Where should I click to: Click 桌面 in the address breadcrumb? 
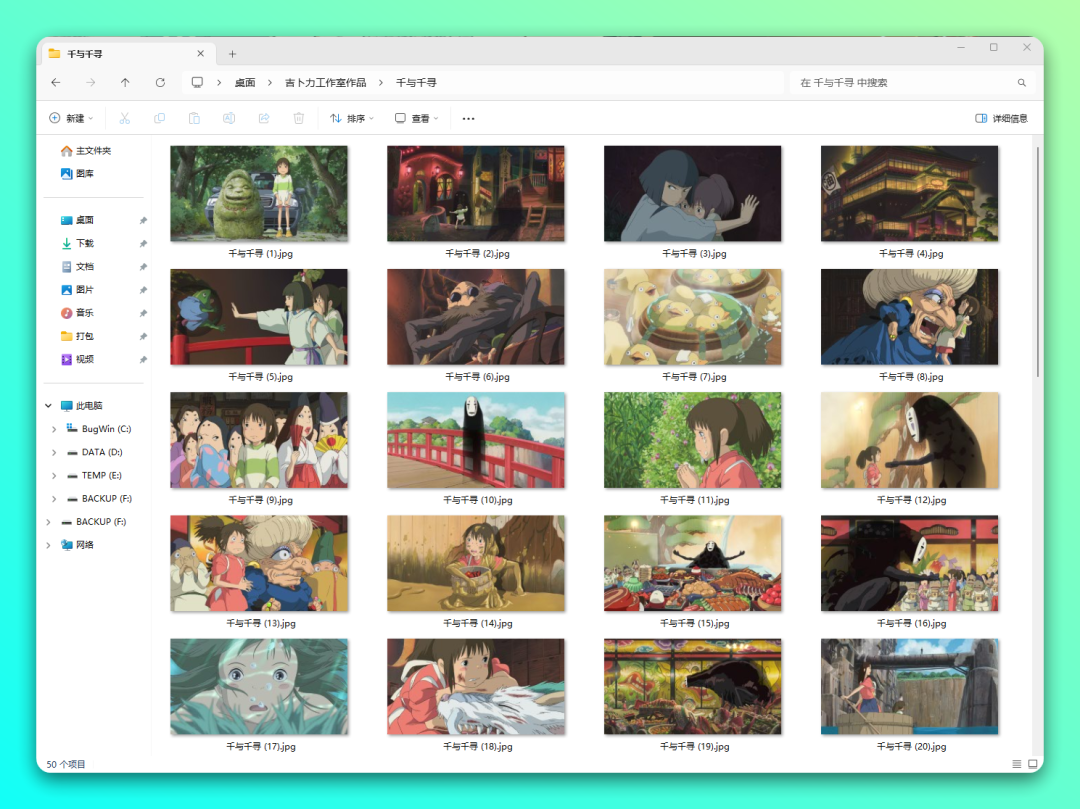click(245, 83)
